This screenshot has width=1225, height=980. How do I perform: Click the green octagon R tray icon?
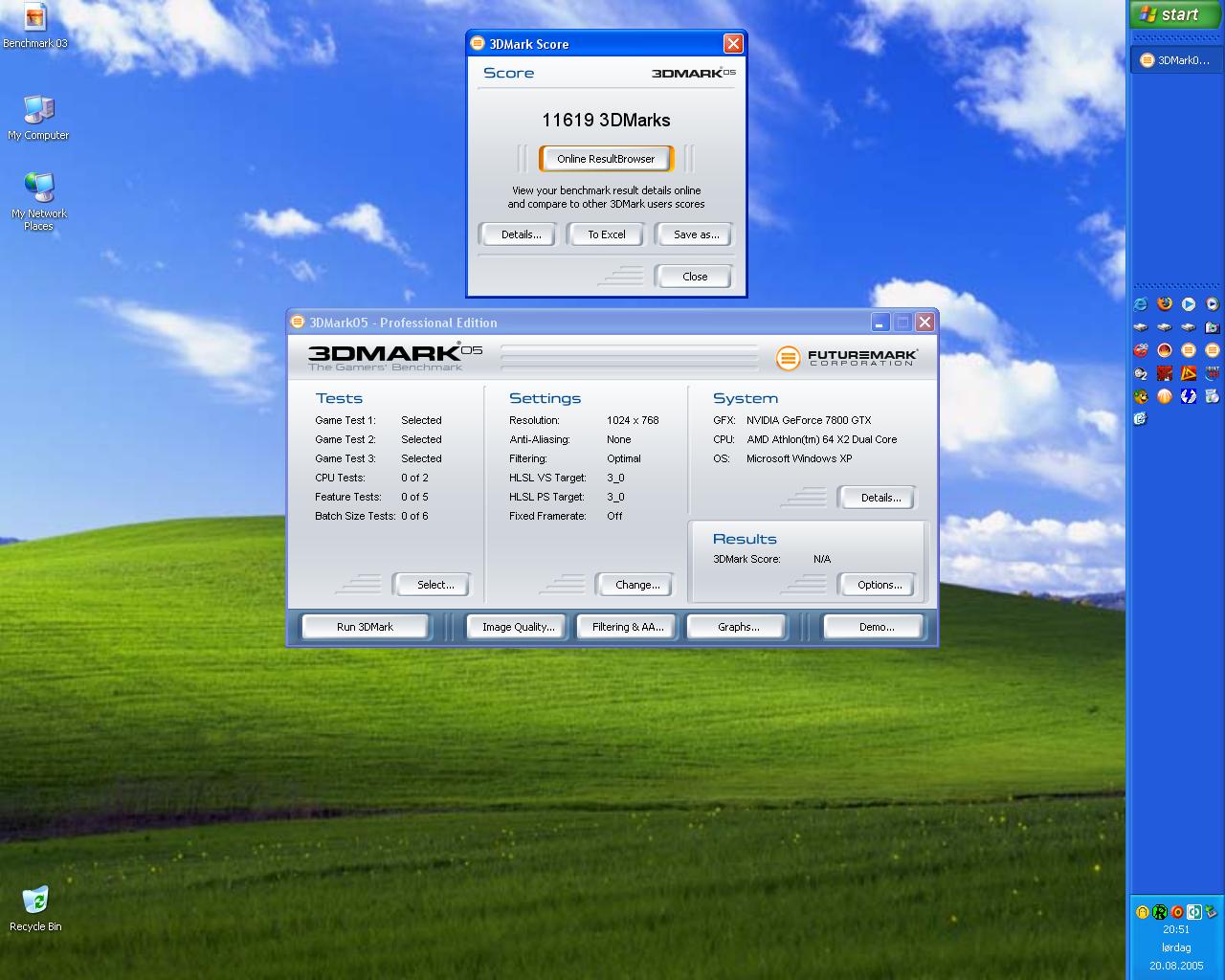click(1160, 912)
